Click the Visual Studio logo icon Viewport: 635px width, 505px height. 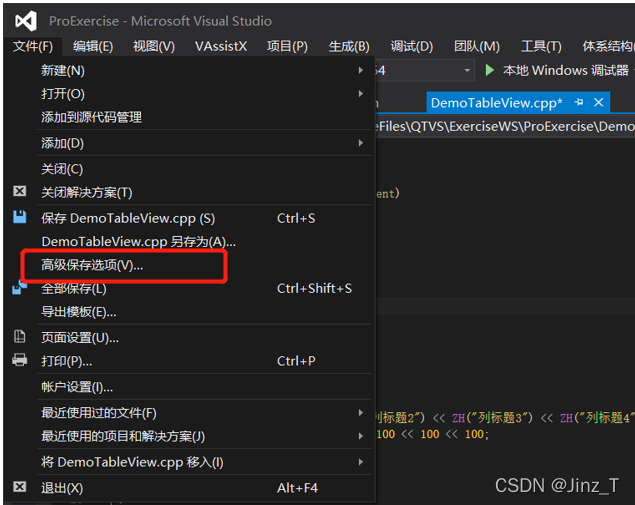(x=26, y=21)
